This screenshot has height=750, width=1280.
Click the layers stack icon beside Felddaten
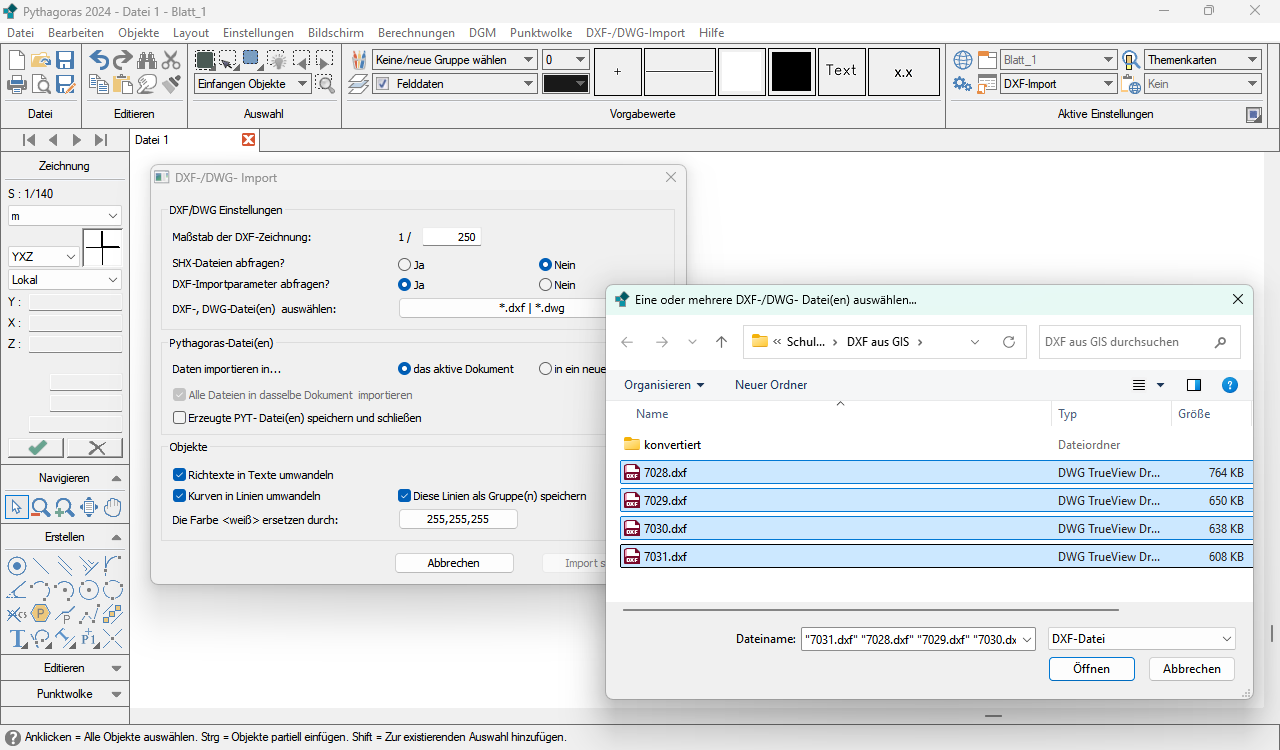[359, 84]
